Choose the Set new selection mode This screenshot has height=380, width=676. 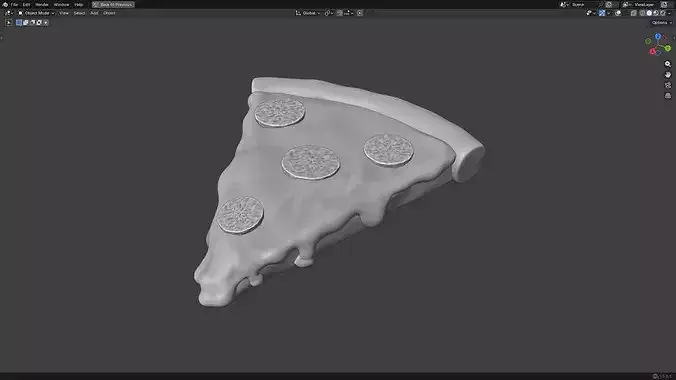click(x=19, y=22)
